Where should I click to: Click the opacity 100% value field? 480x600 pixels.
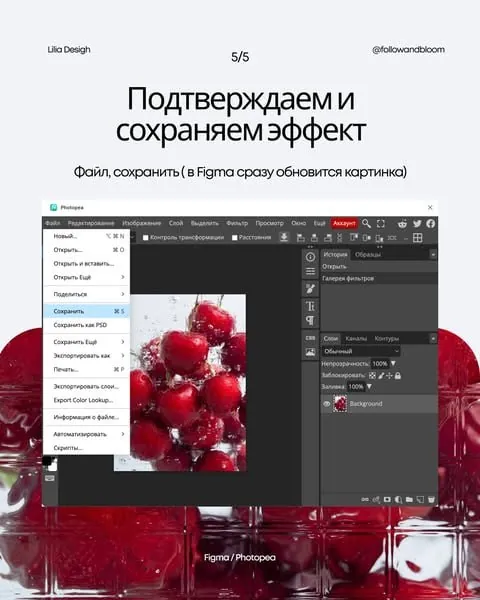pyautogui.click(x=380, y=363)
